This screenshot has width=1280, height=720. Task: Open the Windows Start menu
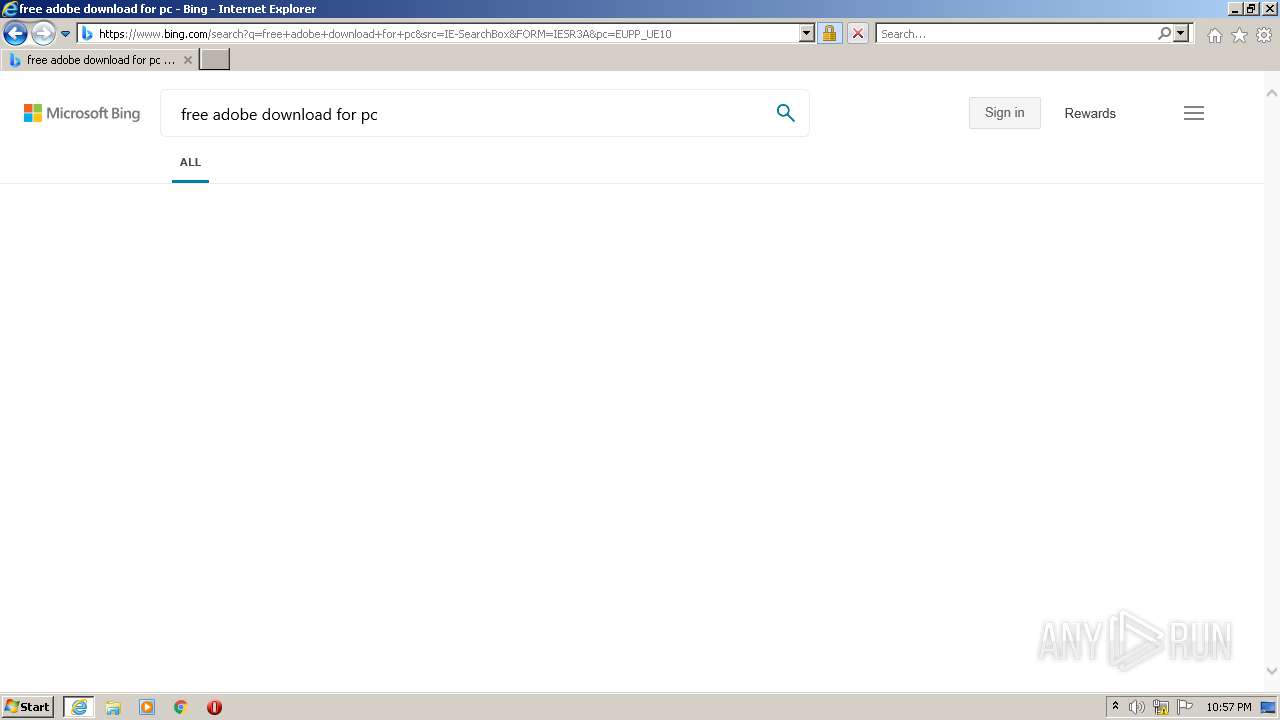(x=28, y=707)
